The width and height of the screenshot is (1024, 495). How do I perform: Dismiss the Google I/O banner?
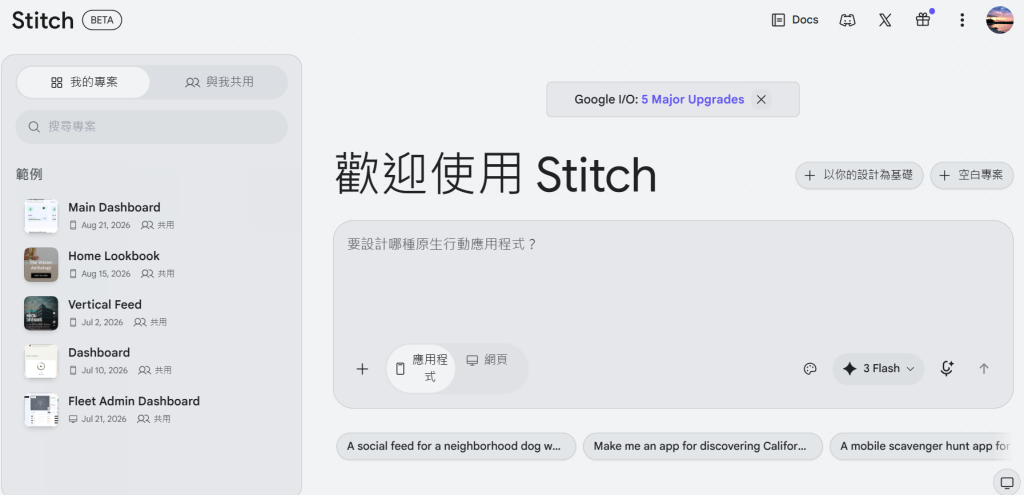(761, 99)
